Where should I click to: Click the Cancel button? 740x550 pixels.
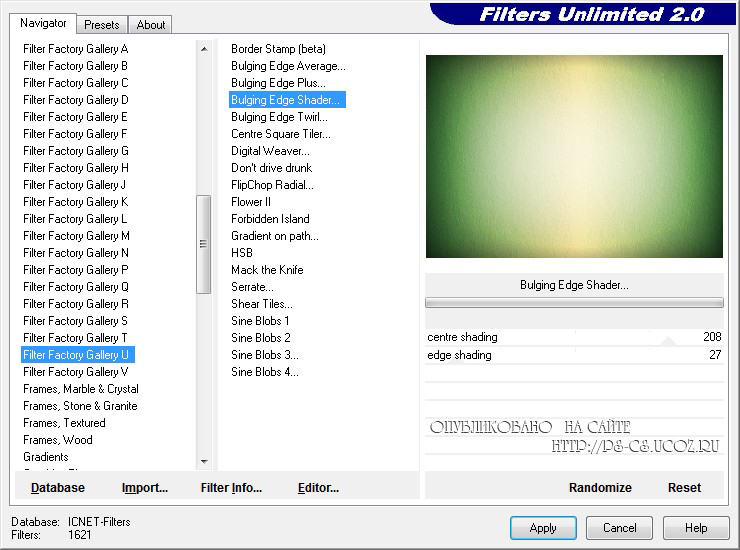[x=620, y=528]
